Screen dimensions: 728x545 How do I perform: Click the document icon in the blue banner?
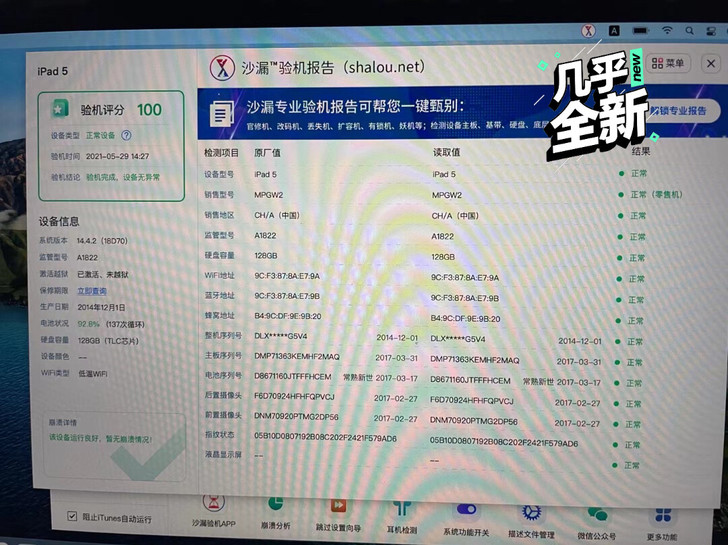coord(222,113)
